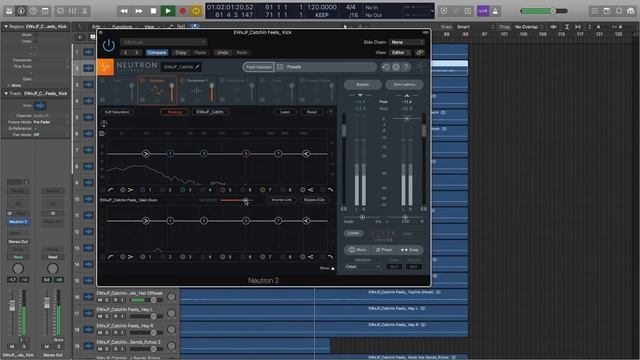
Task: Mute the Hat Offbeat track
Action: coord(100,300)
